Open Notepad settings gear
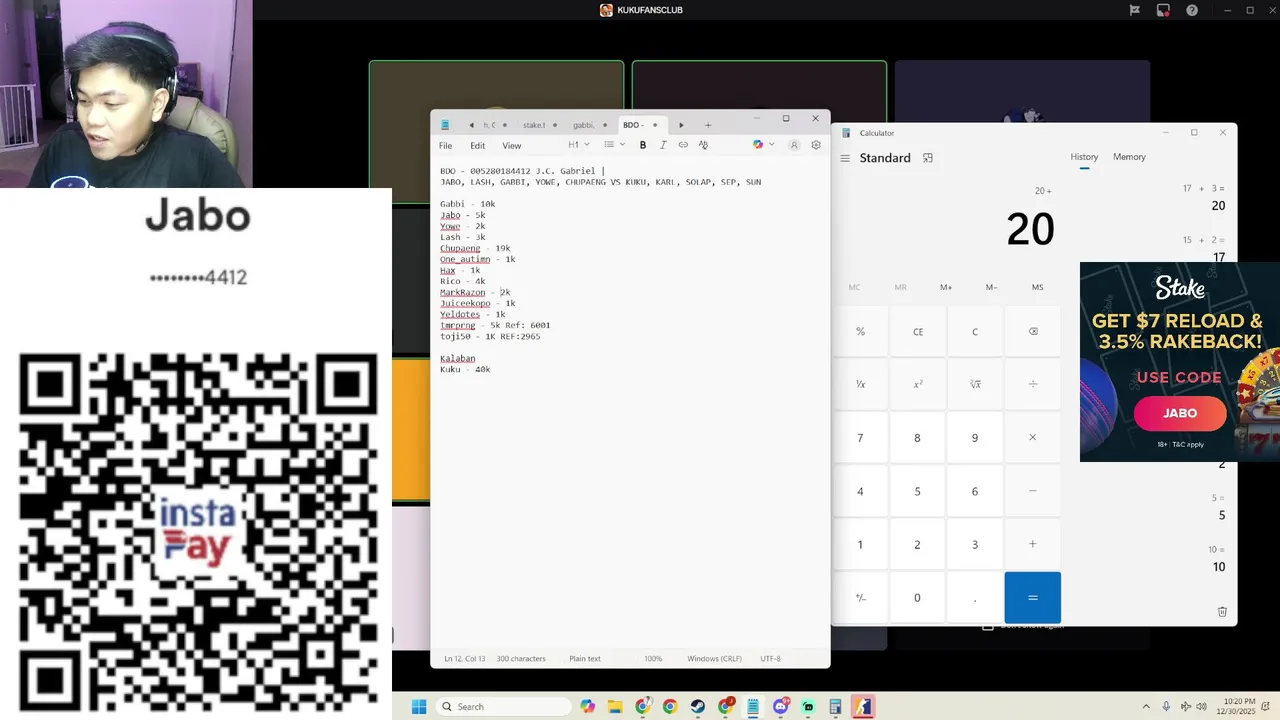Viewport: 1280px width, 720px height. tap(816, 145)
